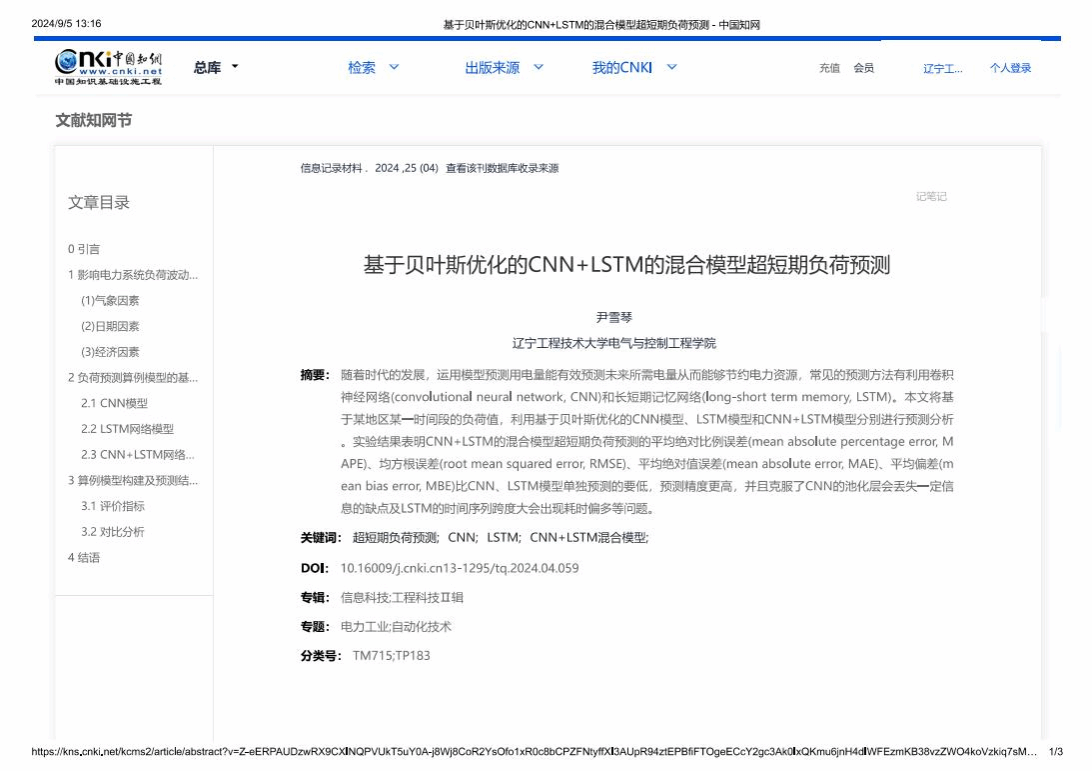
Task: Click keyword 超短期负荷预测
Action: [x=396, y=537]
